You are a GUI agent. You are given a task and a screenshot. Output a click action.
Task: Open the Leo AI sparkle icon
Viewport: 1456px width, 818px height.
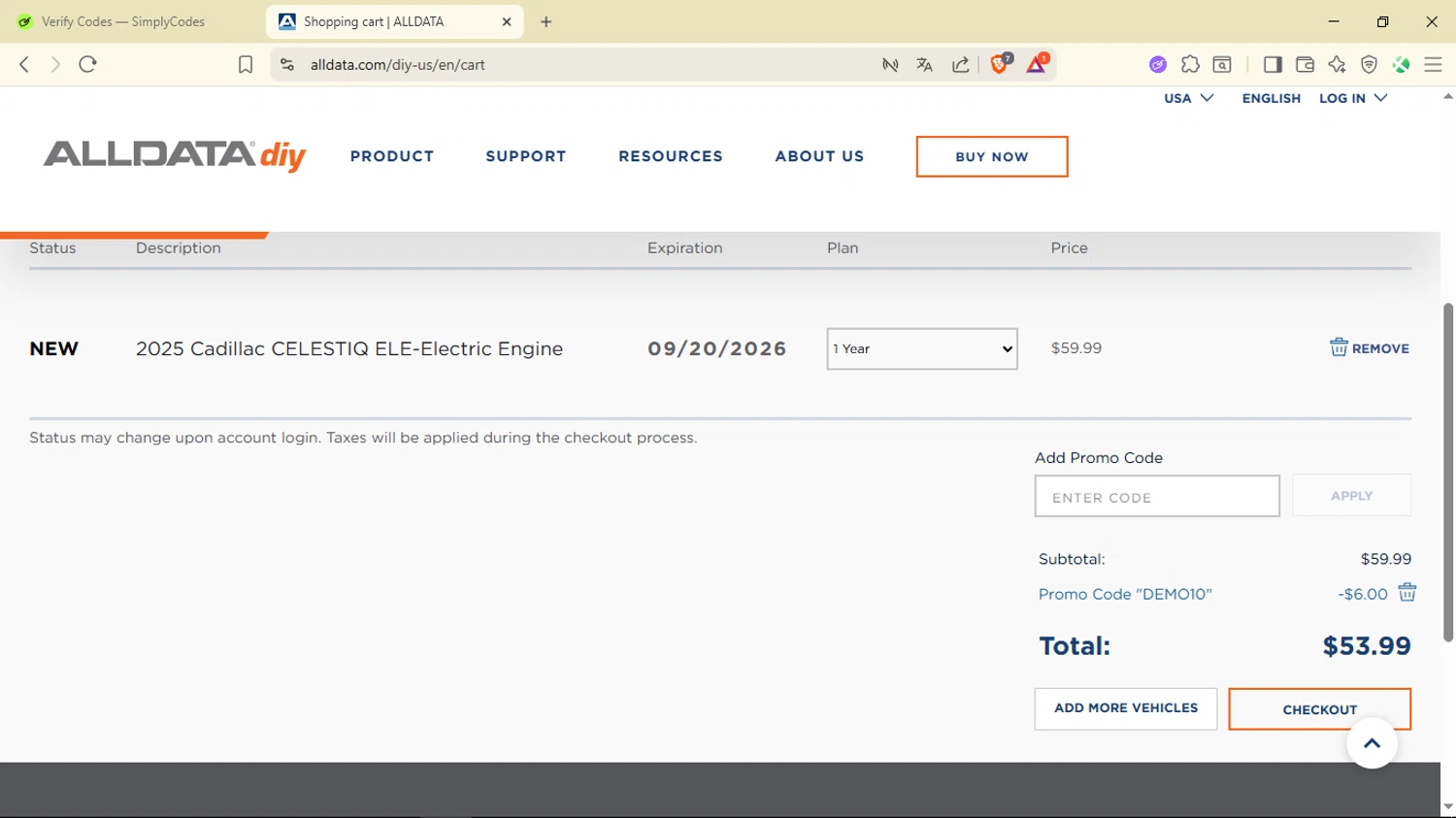click(1337, 64)
